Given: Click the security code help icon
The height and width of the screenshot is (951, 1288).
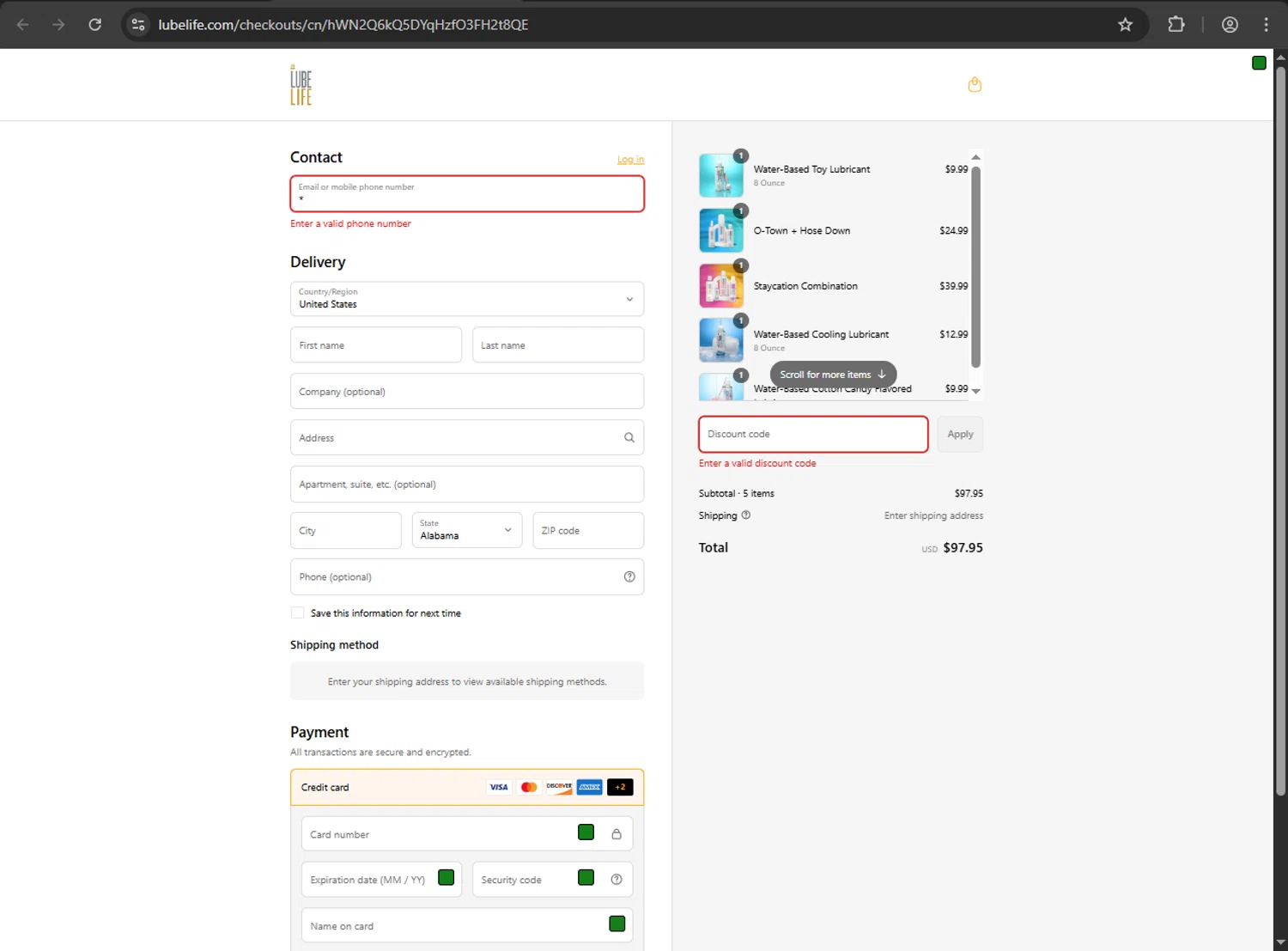Looking at the screenshot, I should tap(617, 880).
